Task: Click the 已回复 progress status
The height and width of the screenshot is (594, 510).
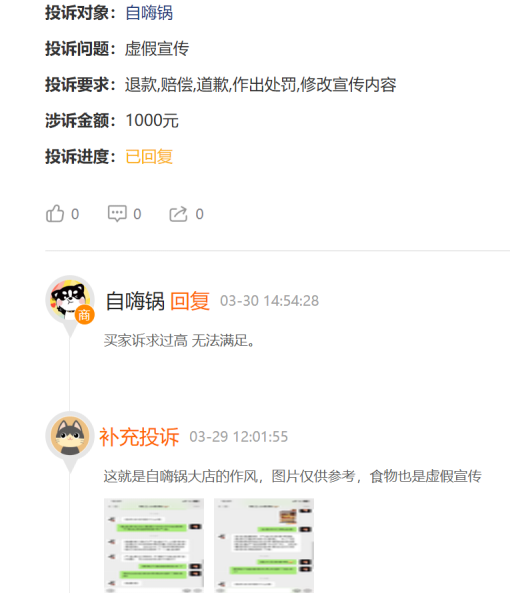Action: point(149,156)
